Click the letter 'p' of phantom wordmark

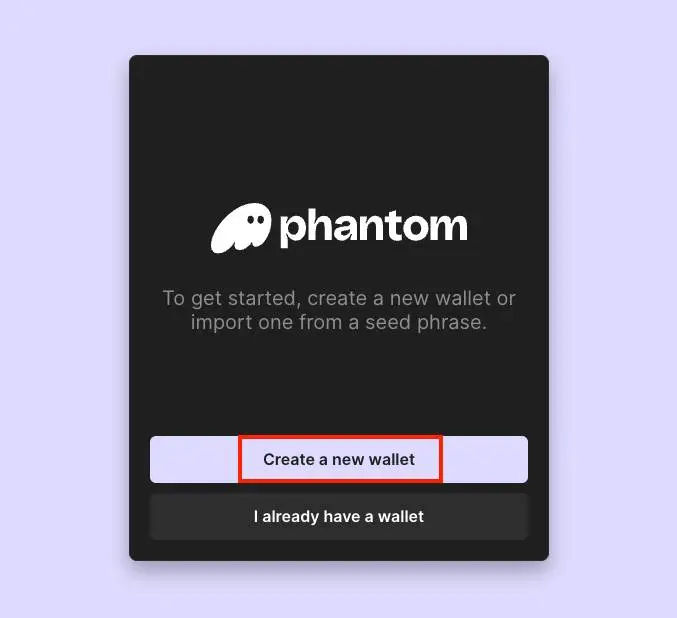tap(295, 231)
